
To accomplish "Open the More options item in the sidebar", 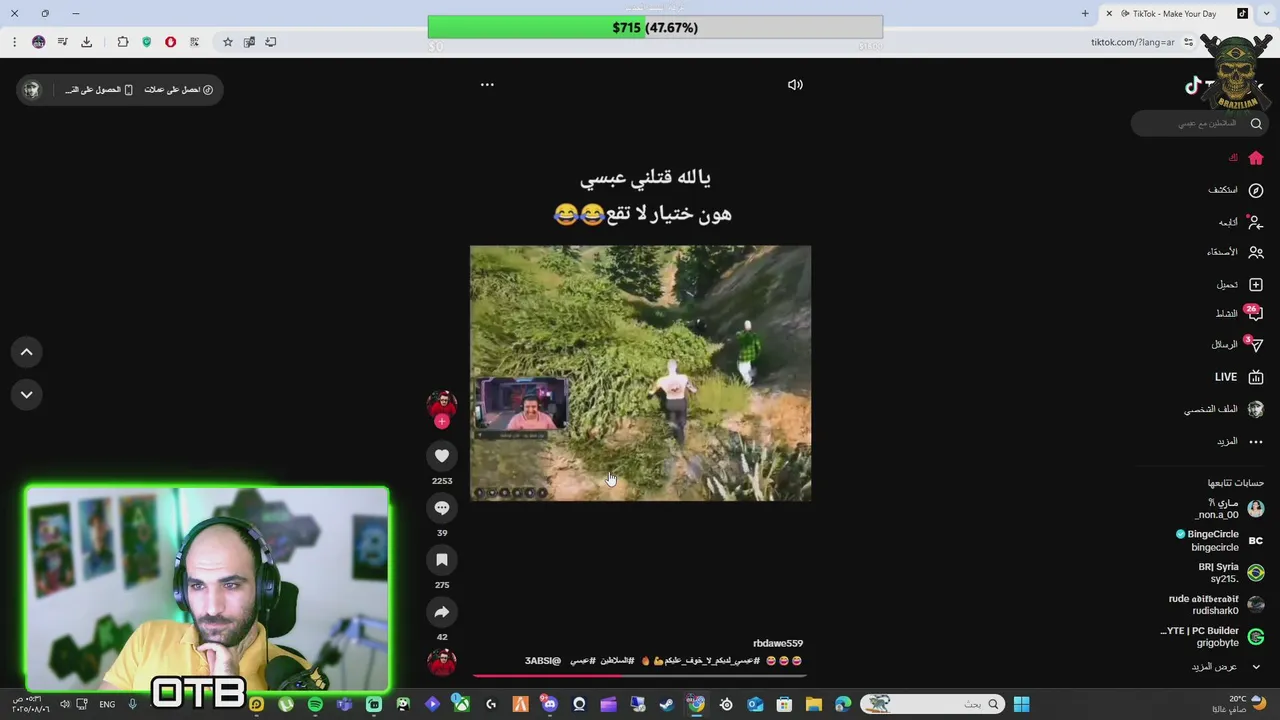I will pos(1240,441).
